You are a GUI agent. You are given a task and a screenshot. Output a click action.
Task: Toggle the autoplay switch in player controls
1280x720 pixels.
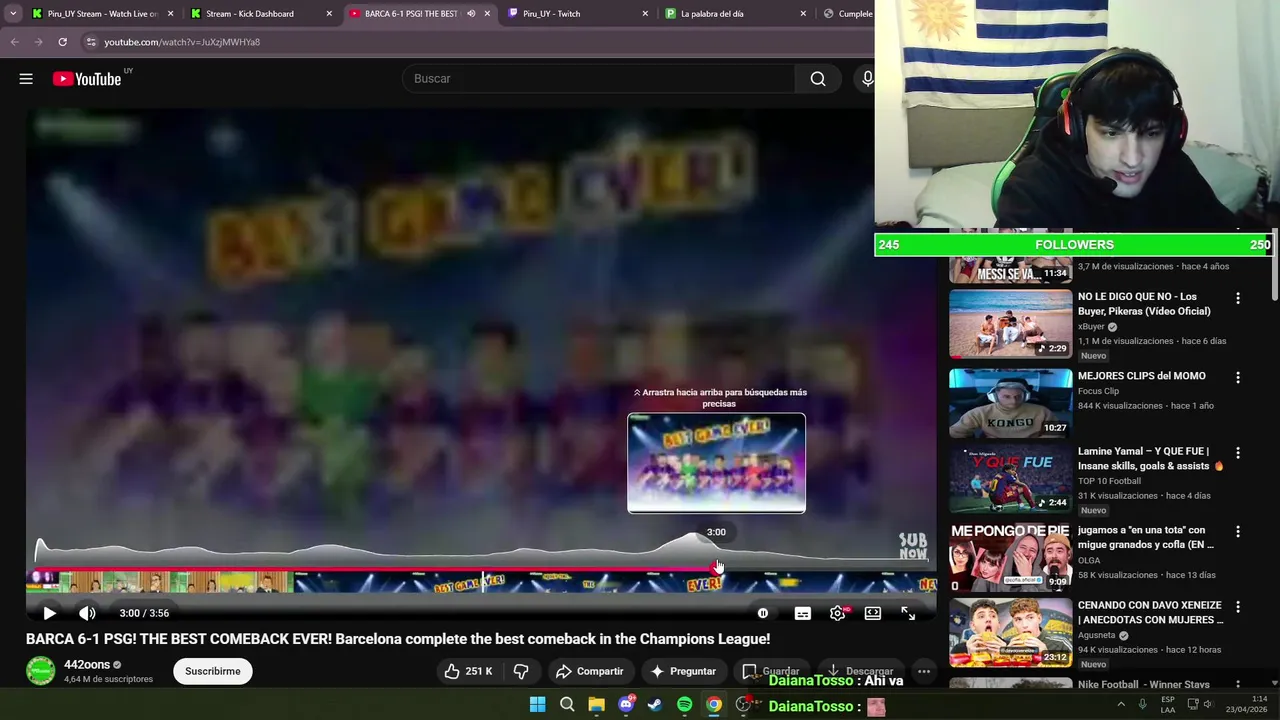click(763, 613)
